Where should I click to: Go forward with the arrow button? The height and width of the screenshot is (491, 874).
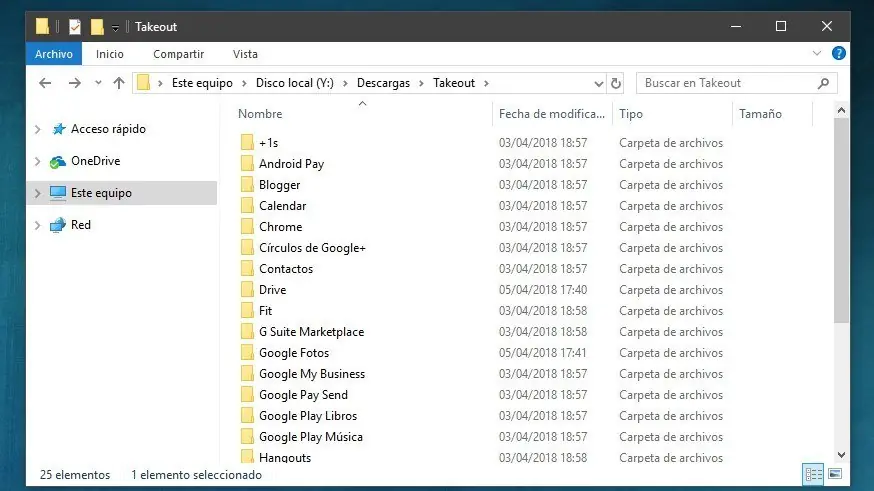point(74,83)
